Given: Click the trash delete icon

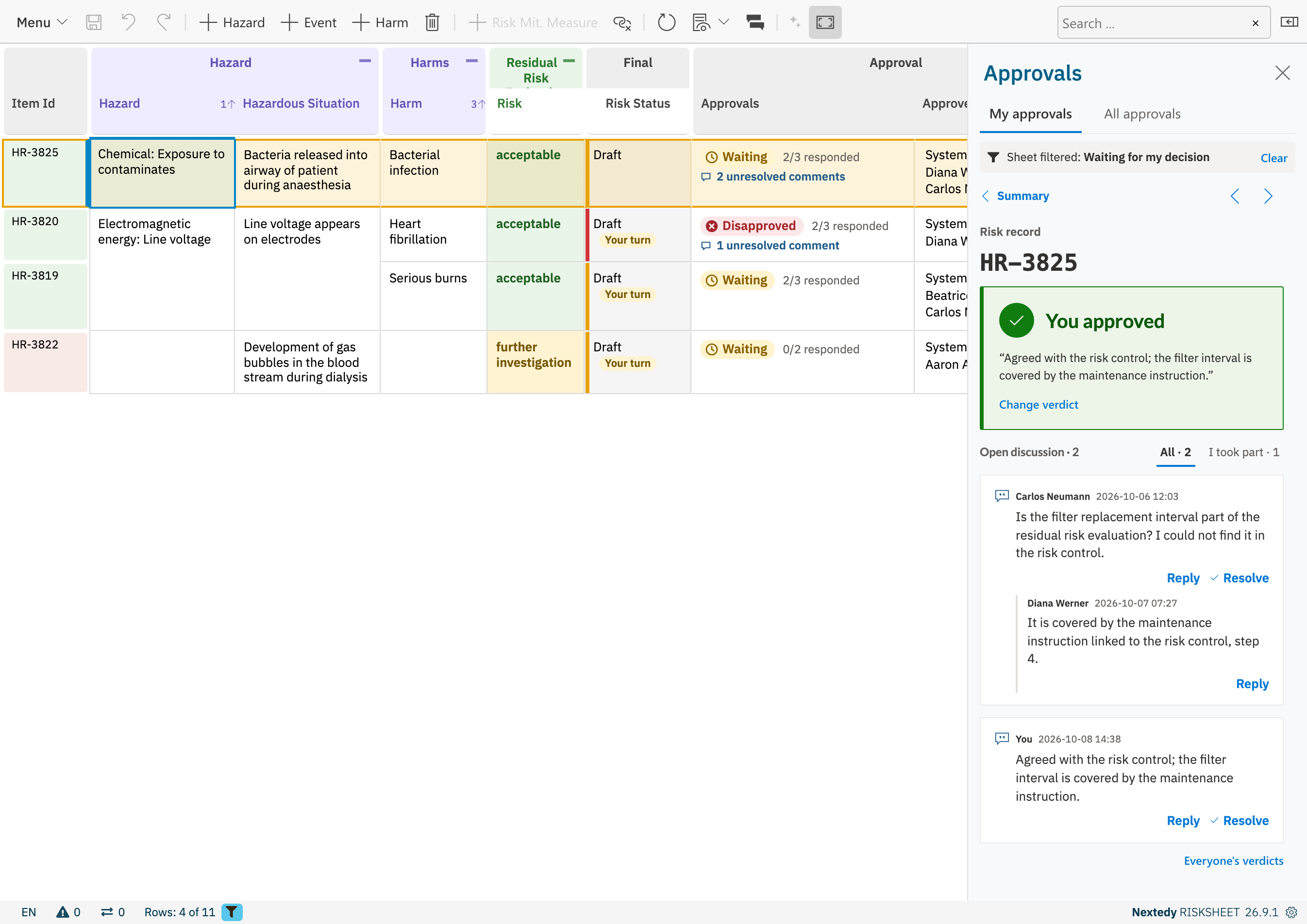Looking at the screenshot, I should (432, 23).
